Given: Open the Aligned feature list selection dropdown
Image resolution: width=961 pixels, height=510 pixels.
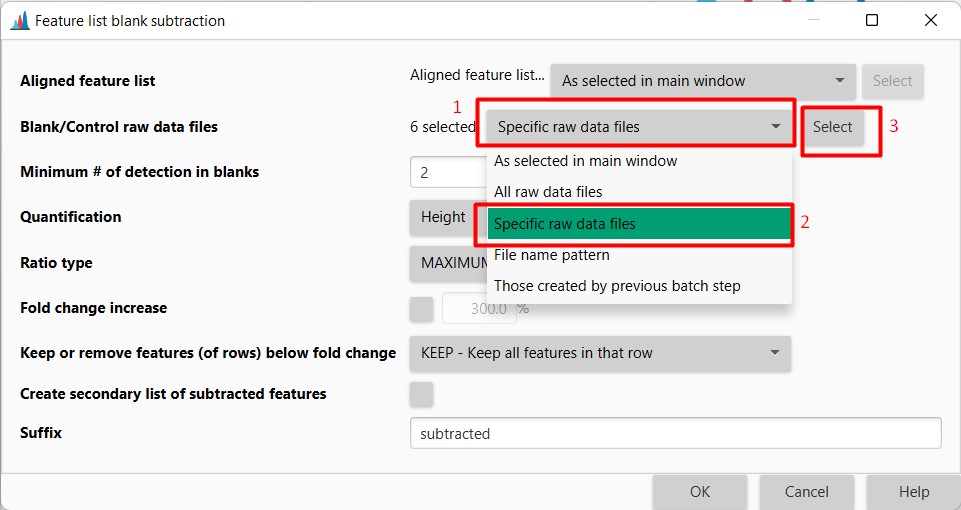Looking at the screenshot, I should pyautogui.click(x=702, y=81).
